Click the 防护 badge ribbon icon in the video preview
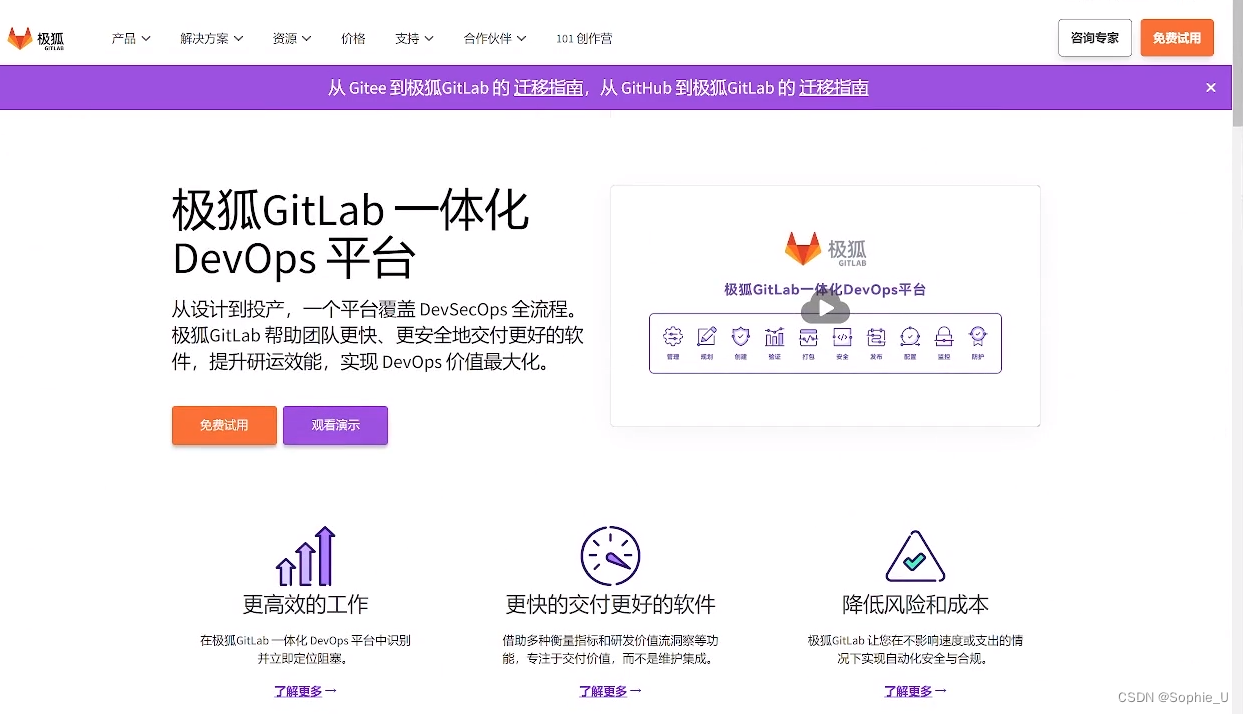Viewport: 1243px width, 714px height. (978, 337)
